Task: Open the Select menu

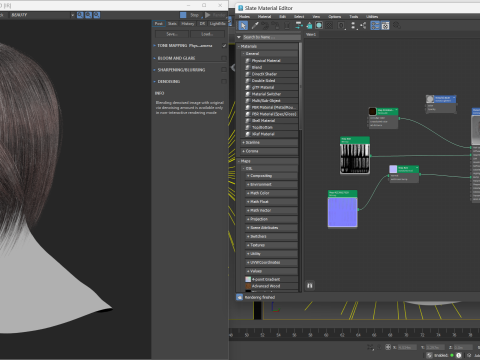Action: coord(299,17)
